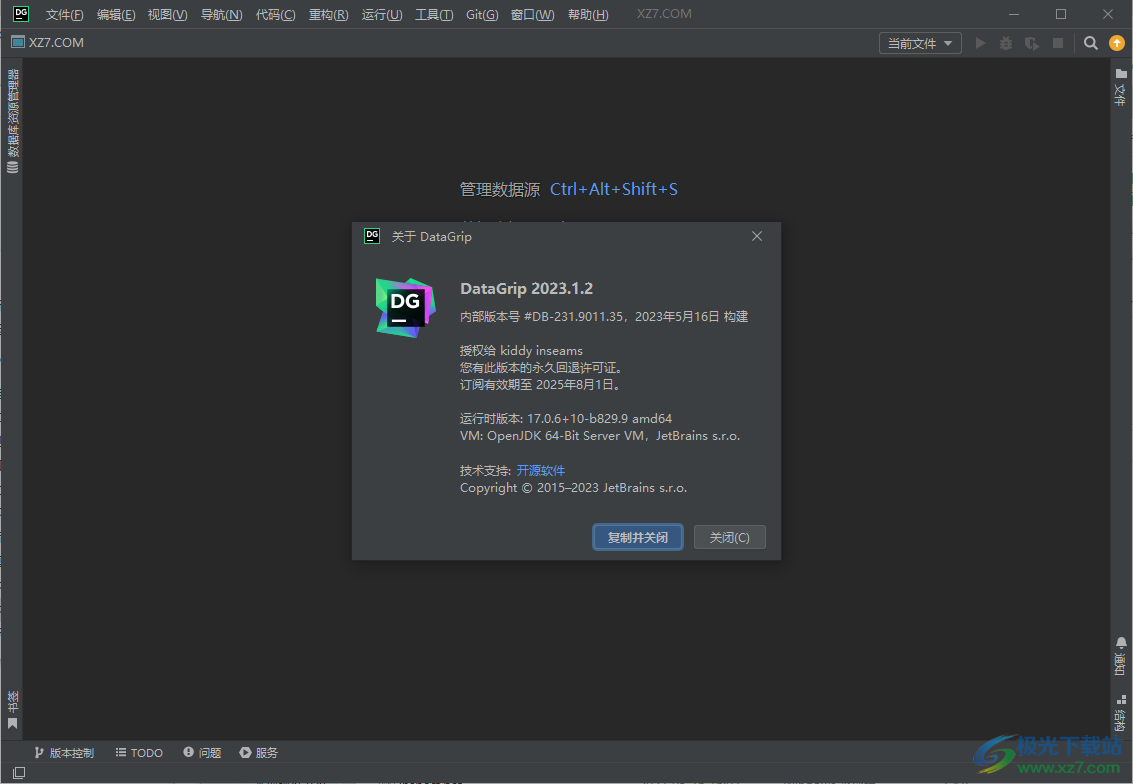Screen dimensions: 1133x784
Task: Open the 帮助(H) menu
Action: (587, 14)
